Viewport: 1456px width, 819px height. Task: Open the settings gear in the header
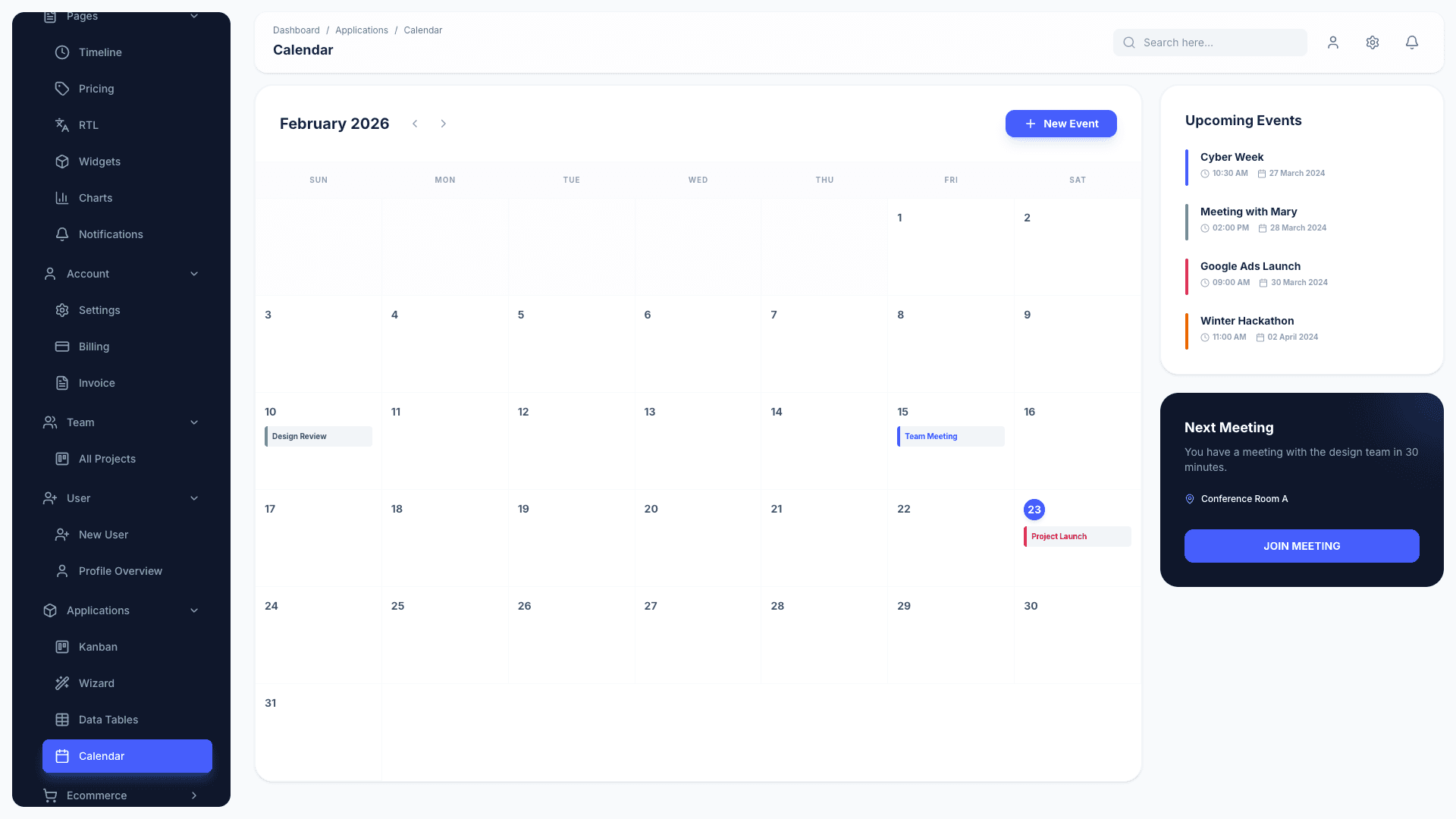(x=1372, y=42)
